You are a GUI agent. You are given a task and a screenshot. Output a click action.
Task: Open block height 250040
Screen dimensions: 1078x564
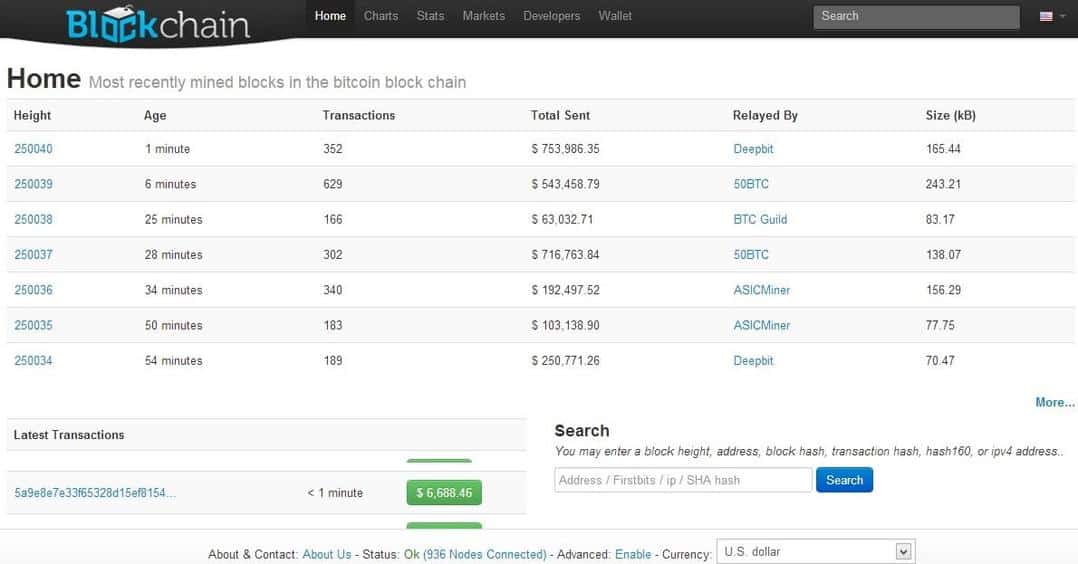tap(33, 149)
